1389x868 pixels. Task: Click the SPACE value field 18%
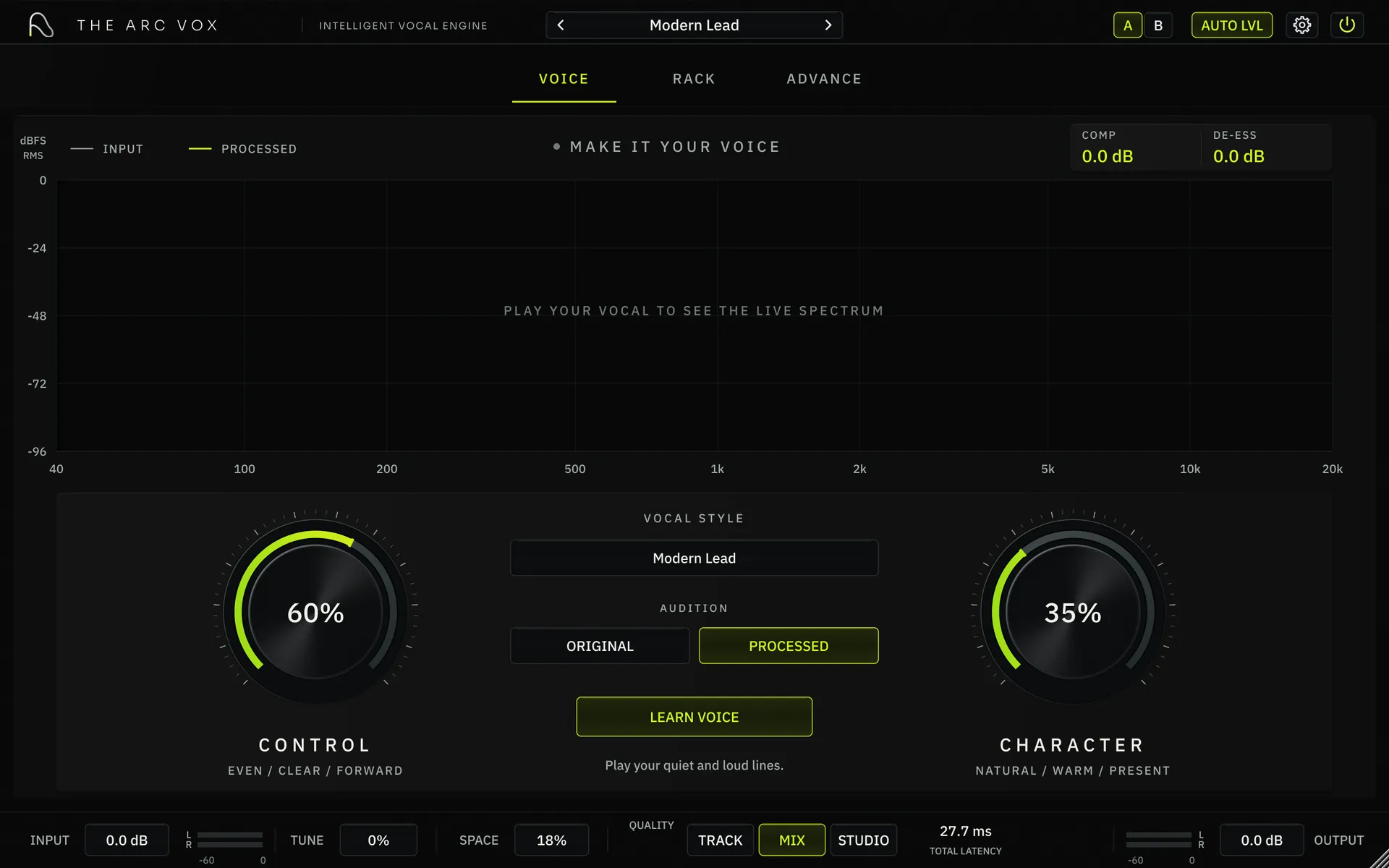pyautogui.click(x=551, y=840)
